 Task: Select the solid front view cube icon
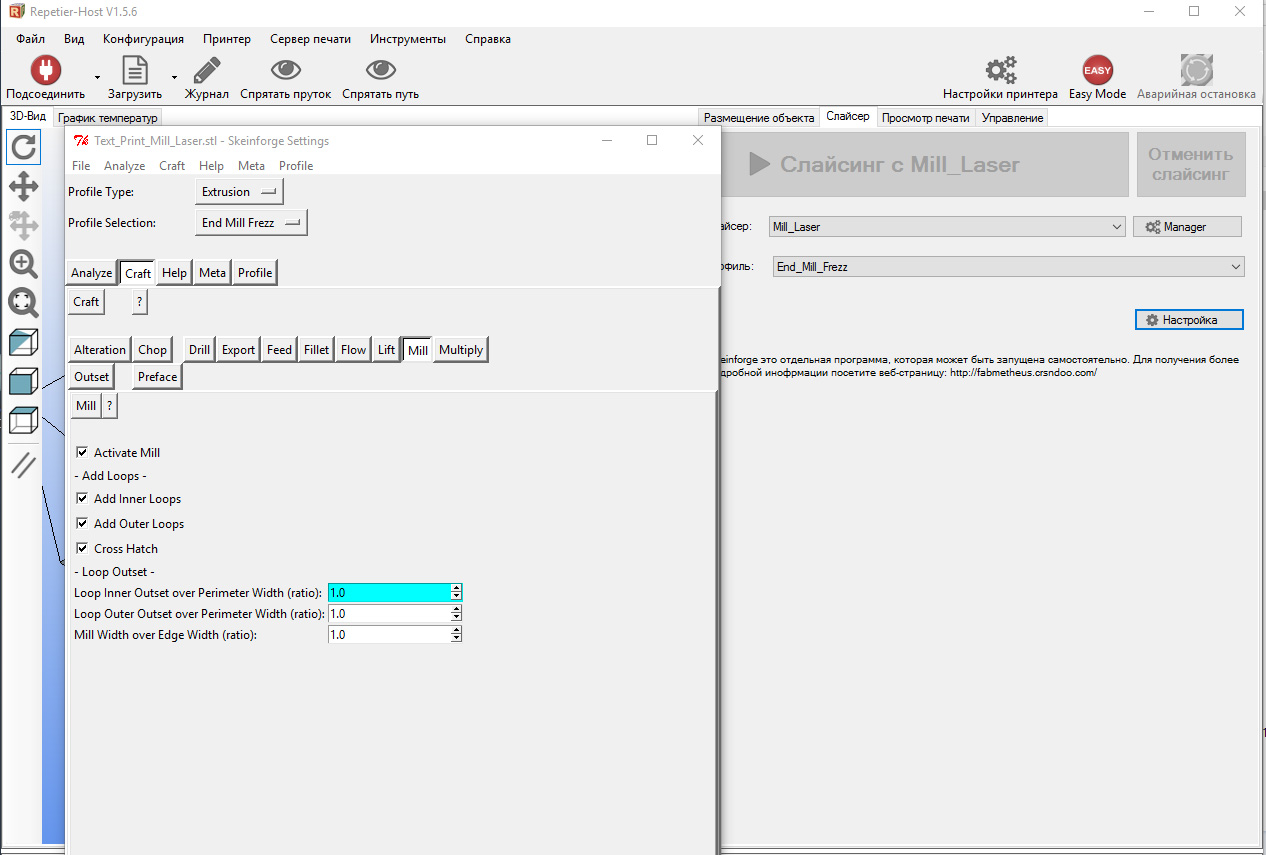coord(23,381)
